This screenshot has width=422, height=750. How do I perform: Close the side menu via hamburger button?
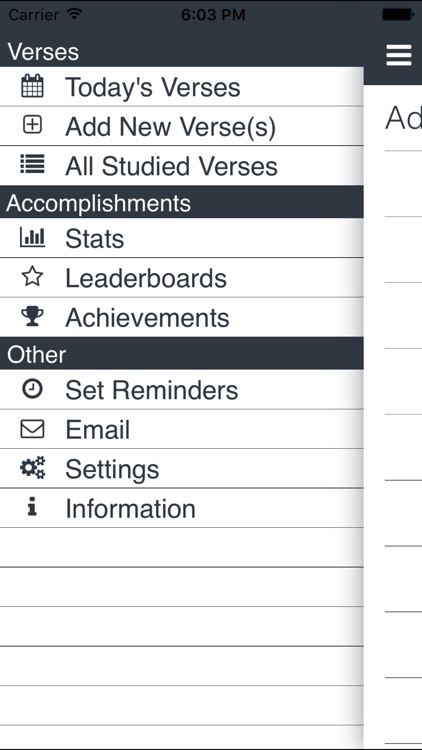(399, 55)
